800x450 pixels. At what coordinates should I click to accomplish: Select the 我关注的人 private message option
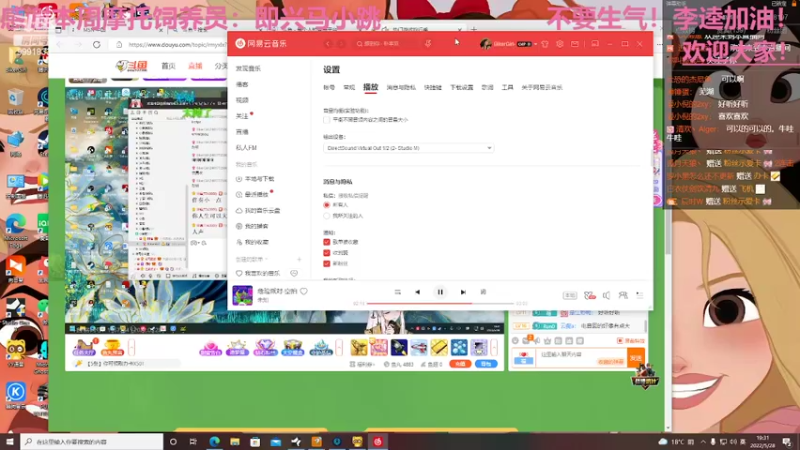coord(327,216)
